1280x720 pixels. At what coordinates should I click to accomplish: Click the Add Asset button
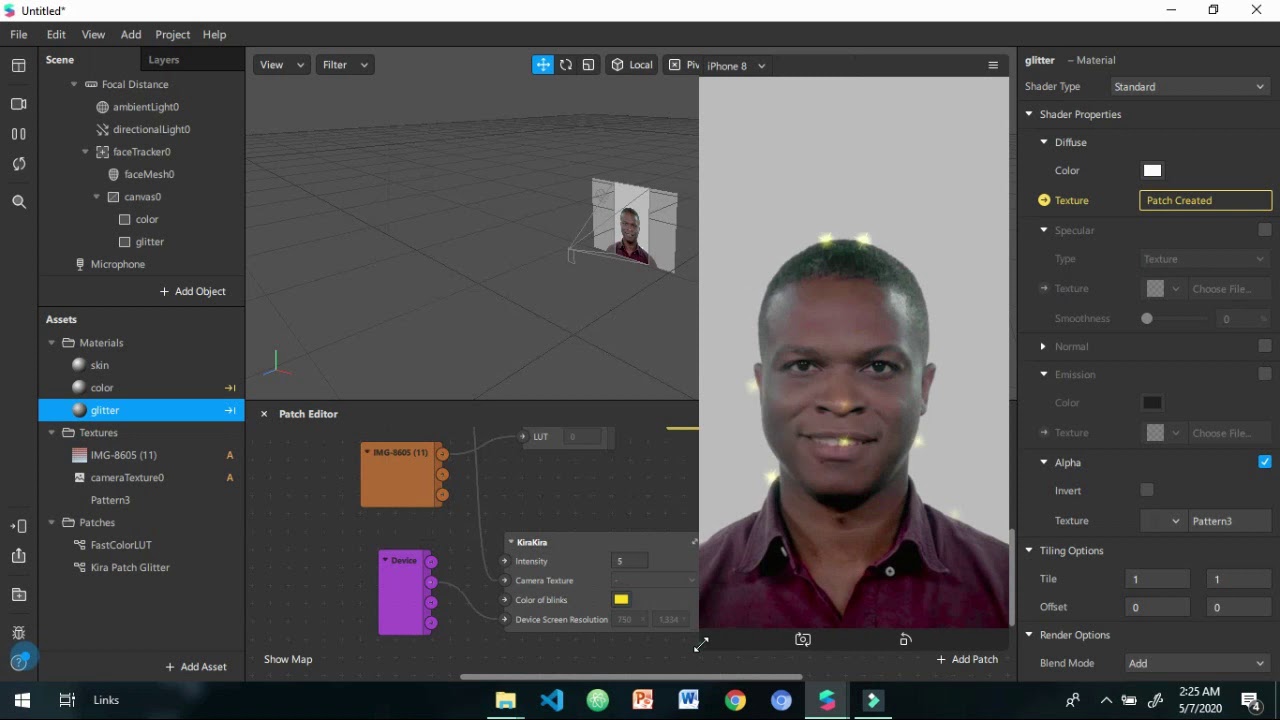(196, 667)
